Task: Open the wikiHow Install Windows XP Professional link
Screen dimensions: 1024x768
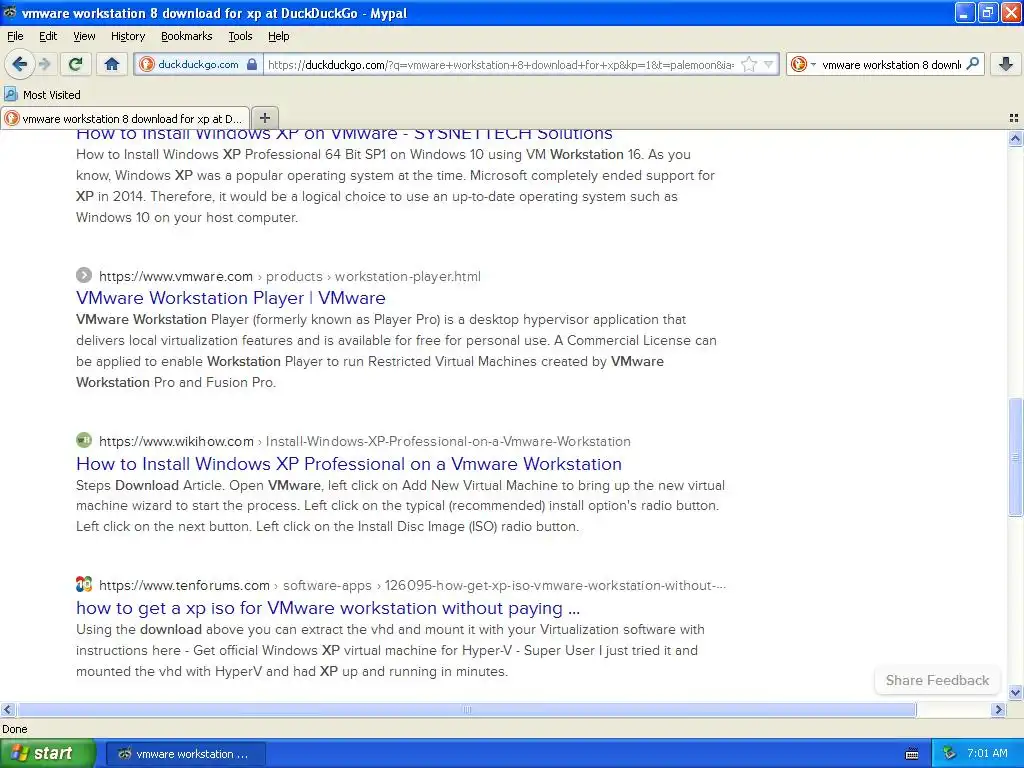Action: coord(349,464)
